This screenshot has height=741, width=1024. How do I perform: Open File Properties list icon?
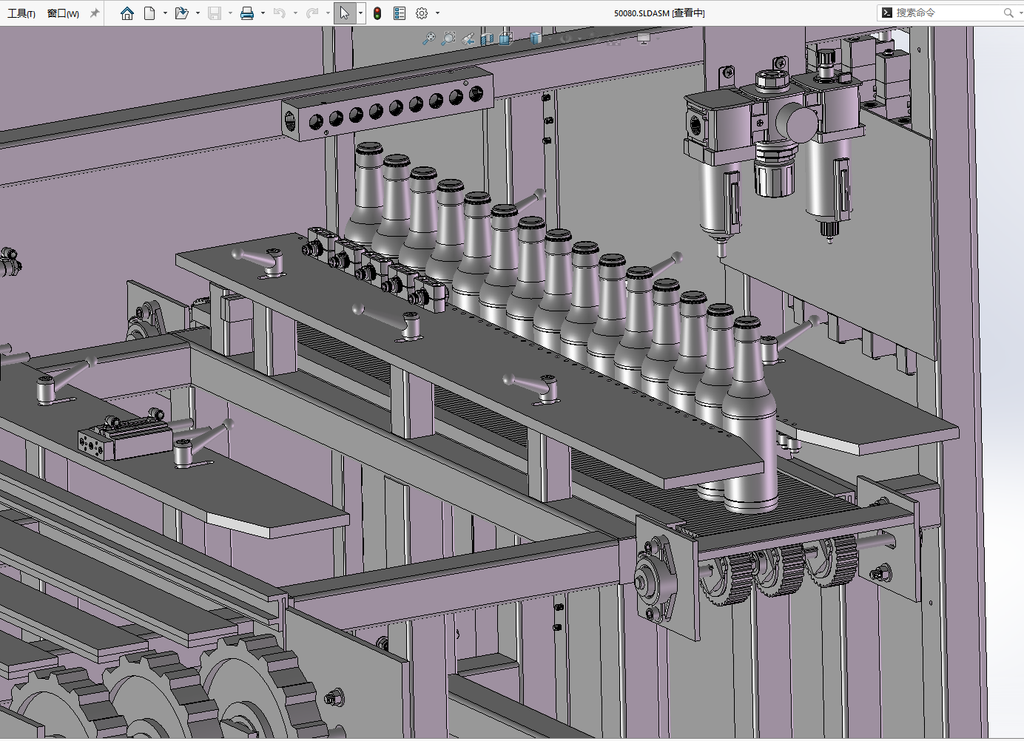[400, 12]
